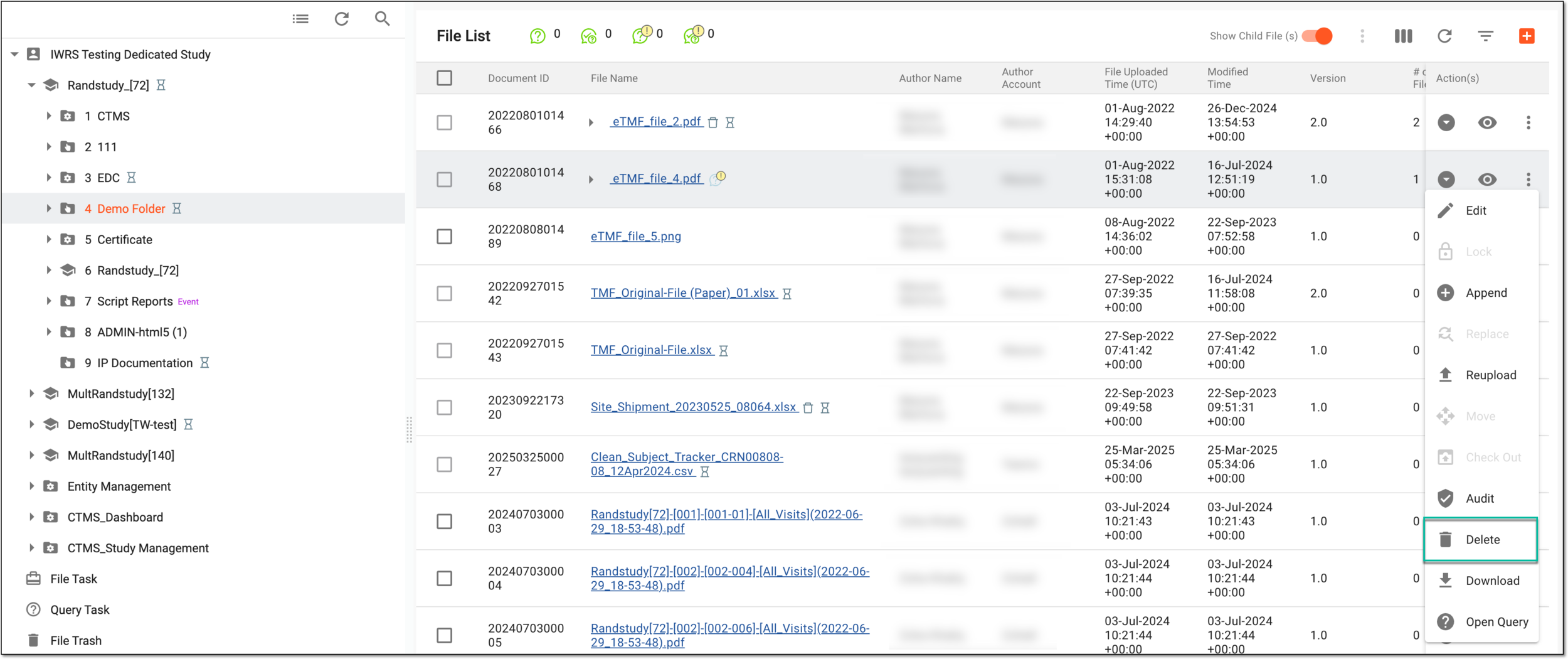Open round dropdown arrow for eTMF_file_2.pdf row
The image size is (1568, 659).
point(1446,122)
